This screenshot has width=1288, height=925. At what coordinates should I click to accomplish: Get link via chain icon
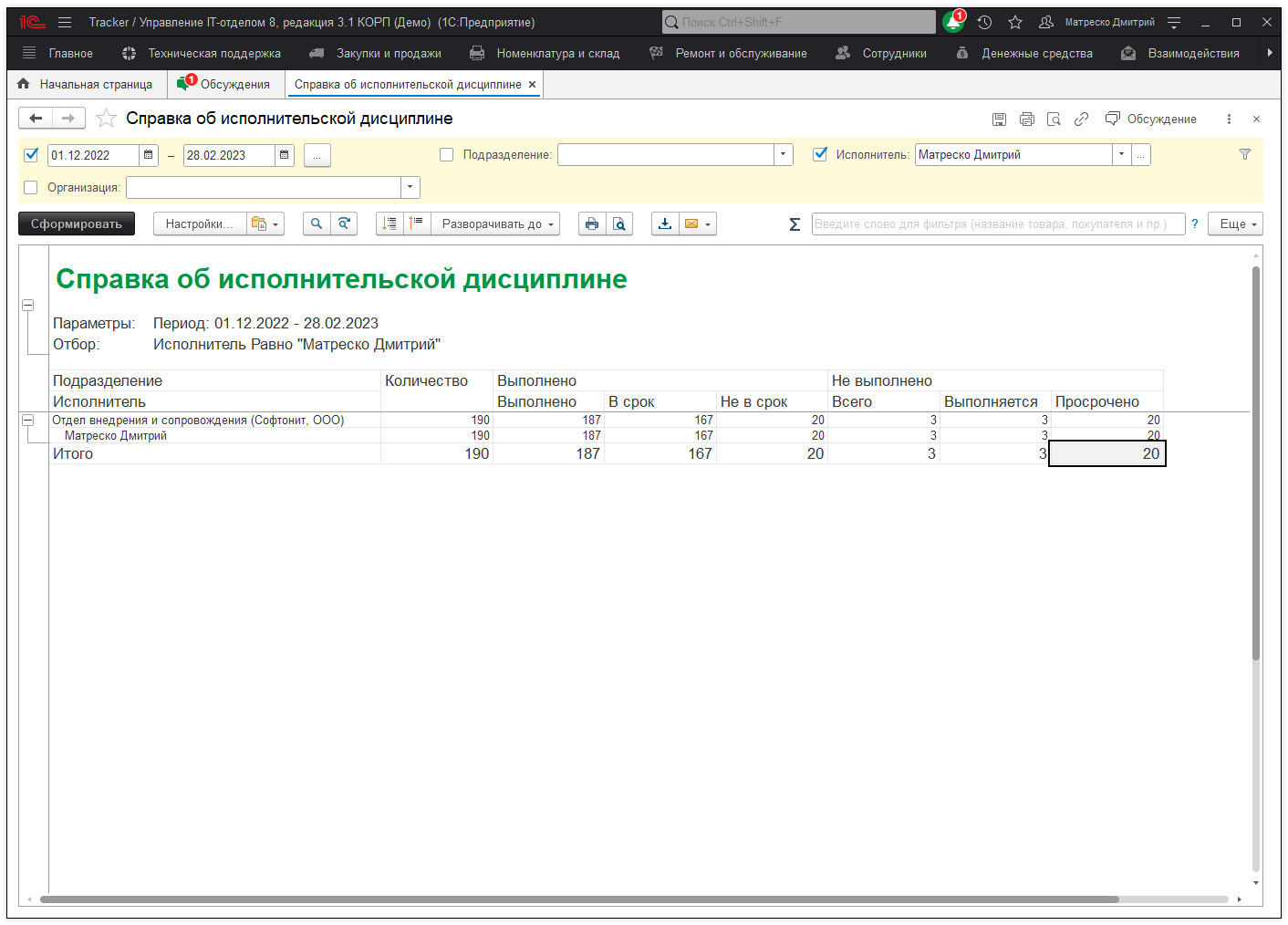1081,119
